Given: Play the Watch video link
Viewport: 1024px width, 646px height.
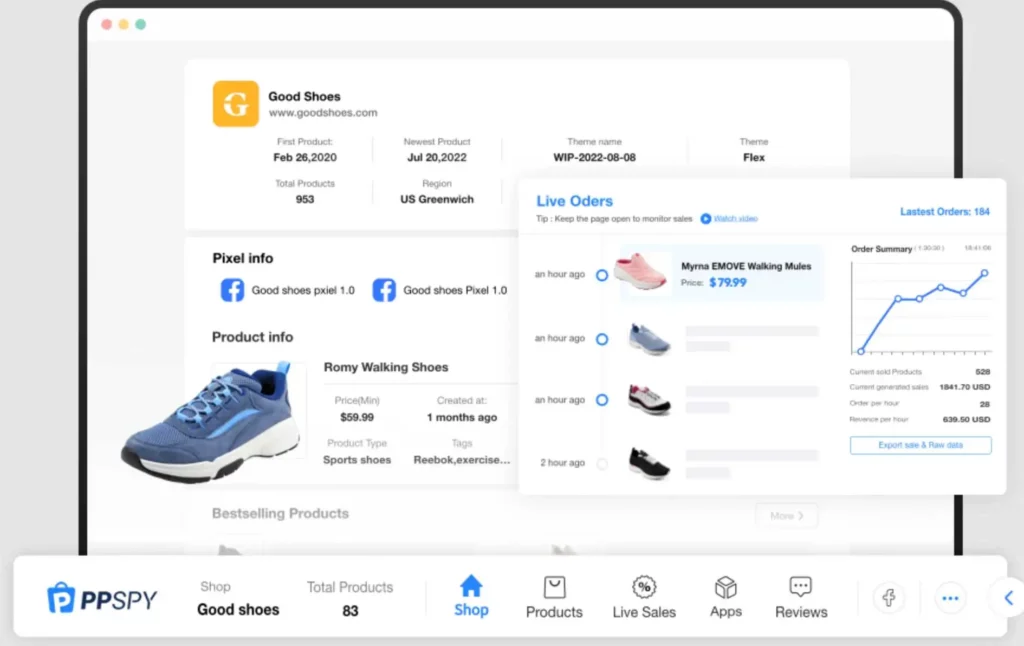Looking at the screenshot, I should click(x=729, y=219).
